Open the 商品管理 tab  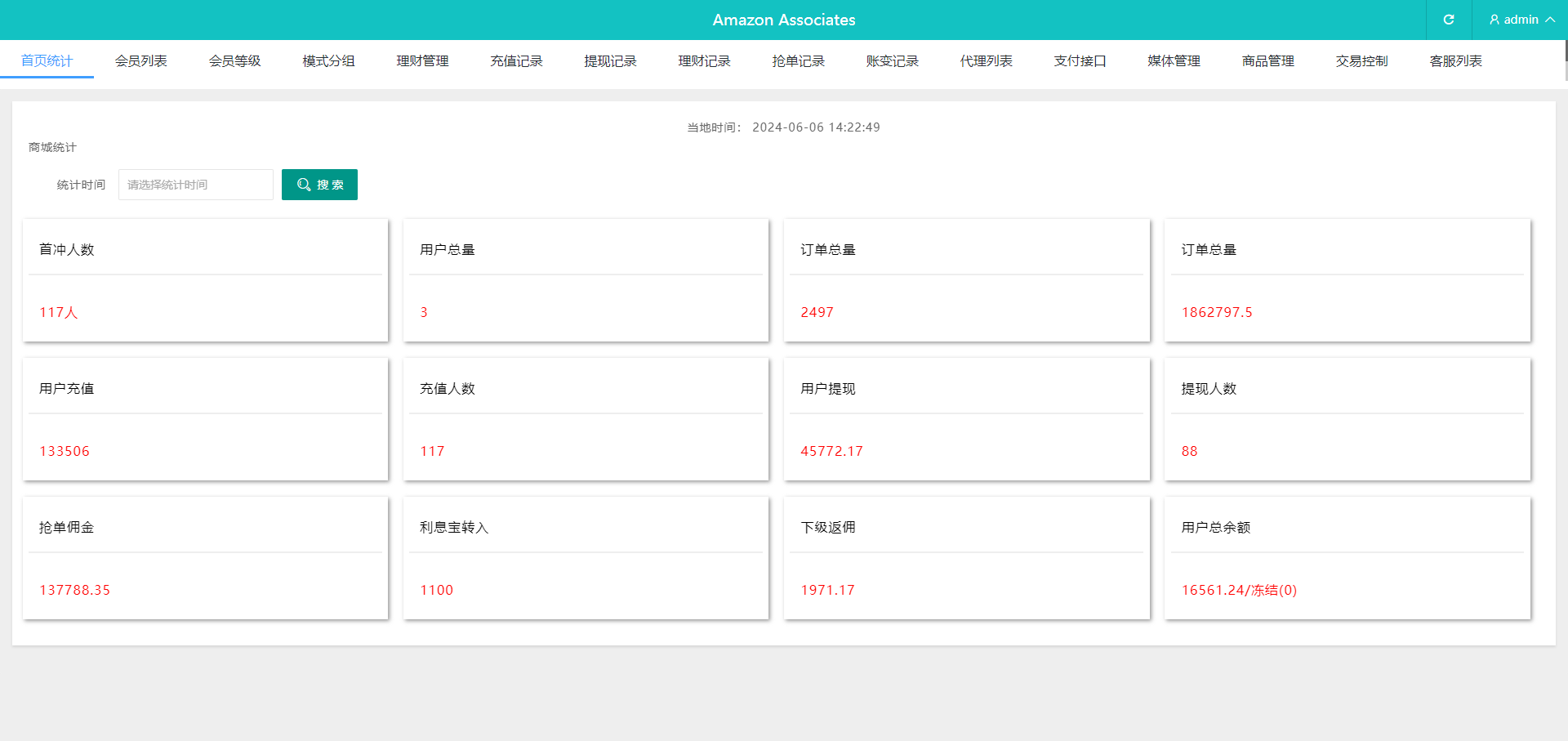(1267, 61)
